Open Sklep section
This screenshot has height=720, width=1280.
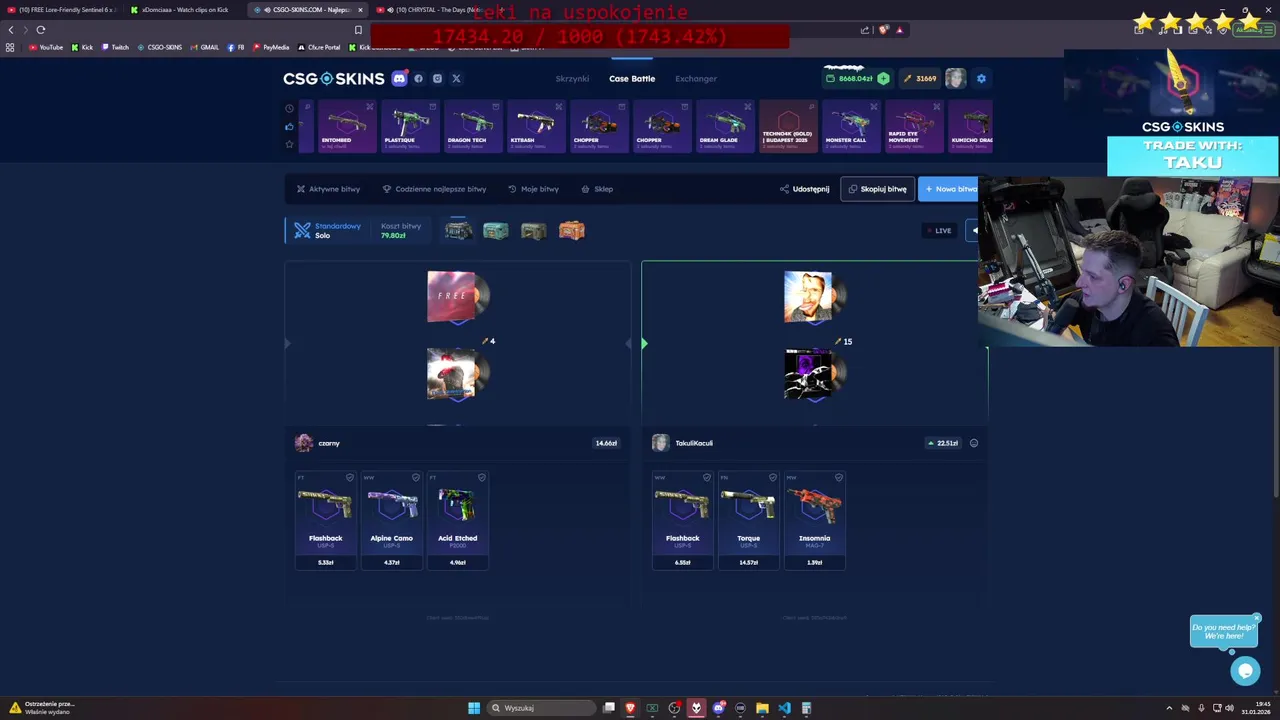[597, 189]
